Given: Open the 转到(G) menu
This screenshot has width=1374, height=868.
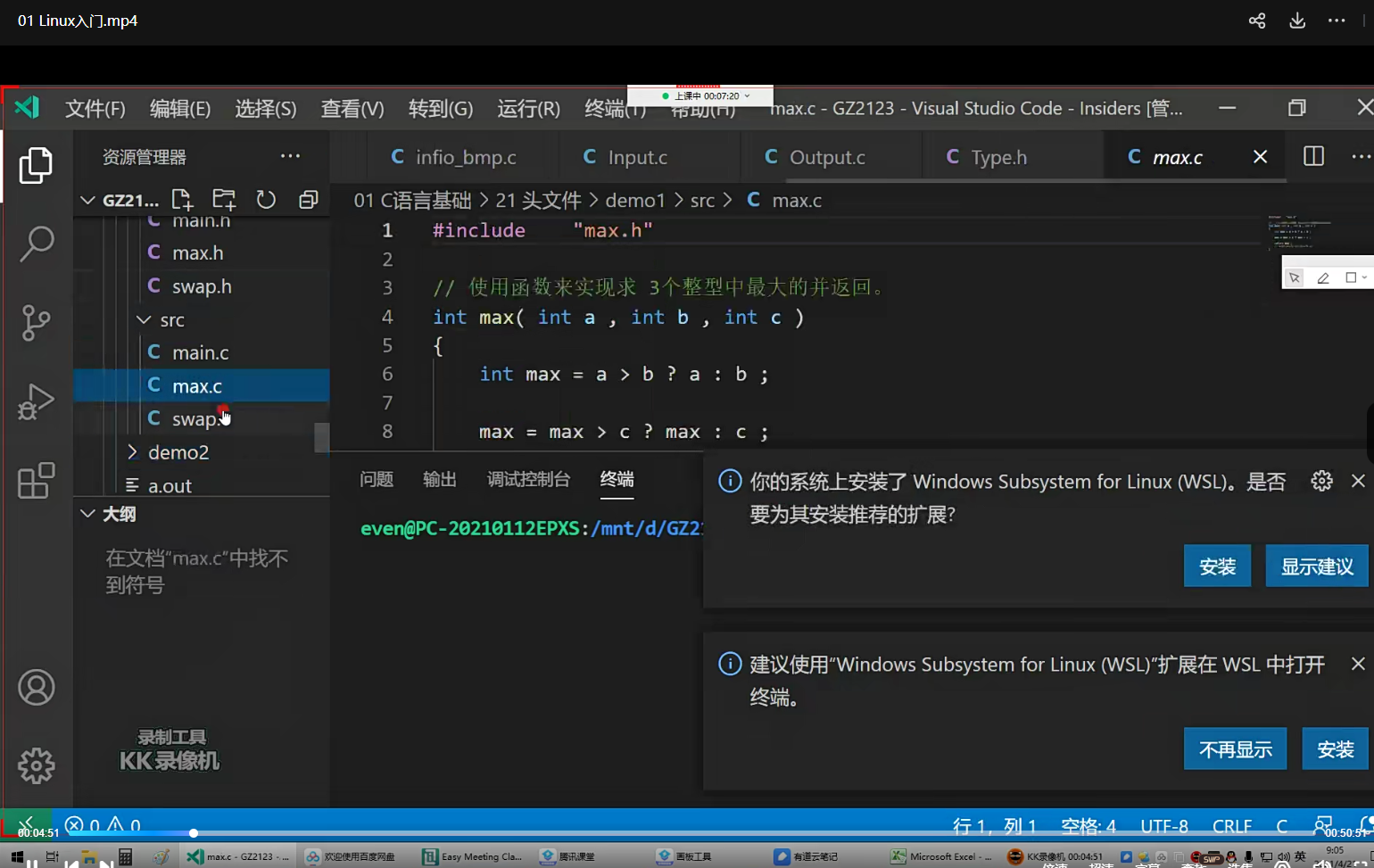Looking at the screenshot, I should click(x=441, y=109).
